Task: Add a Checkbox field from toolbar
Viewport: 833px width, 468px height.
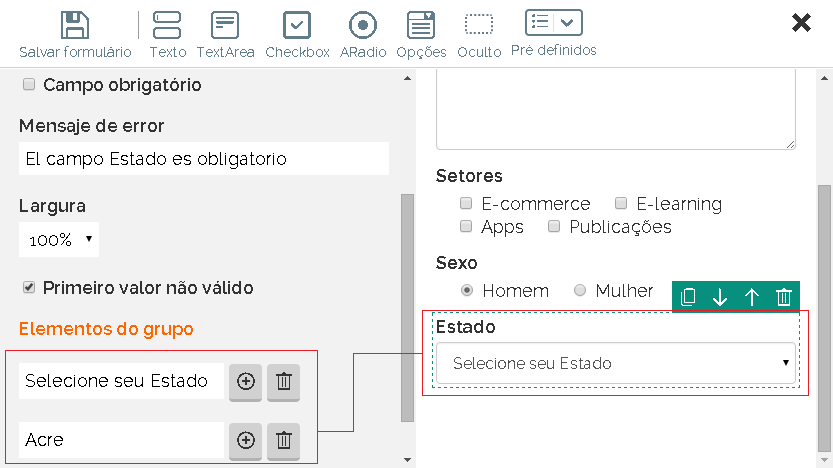Action: point(297,26)
